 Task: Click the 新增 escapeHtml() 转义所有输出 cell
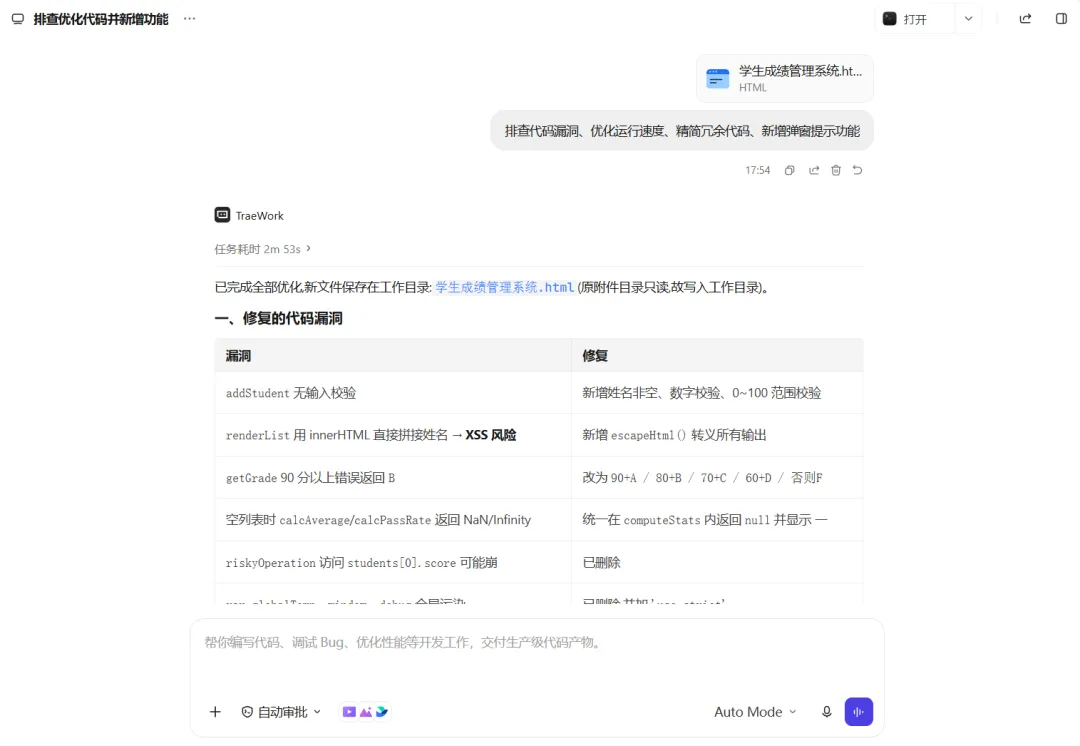point(717,435)
